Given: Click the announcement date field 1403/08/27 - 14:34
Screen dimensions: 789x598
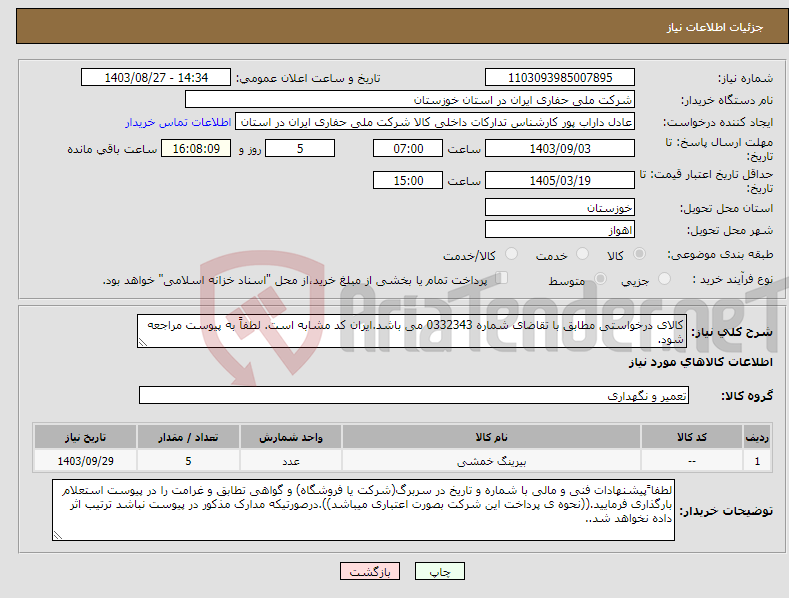Looking at the screenshot, I should pyautogui.click(x=156, y=78).
